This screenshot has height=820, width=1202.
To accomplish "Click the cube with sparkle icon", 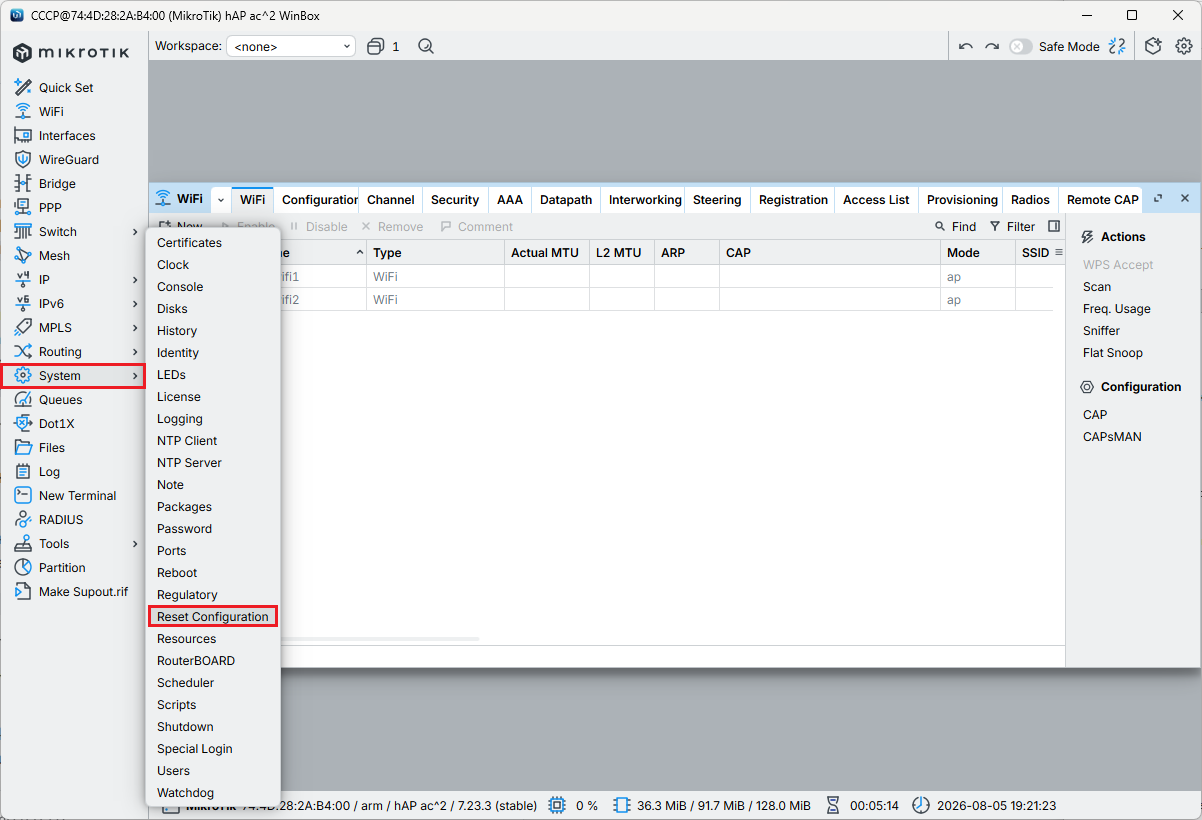I will (x=1153, y=46).
